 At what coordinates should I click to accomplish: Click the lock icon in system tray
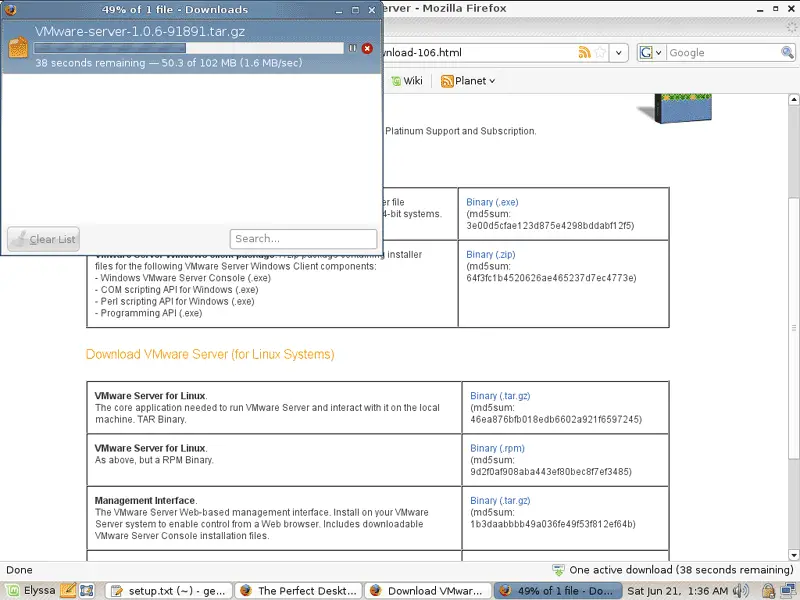(768, 591)
